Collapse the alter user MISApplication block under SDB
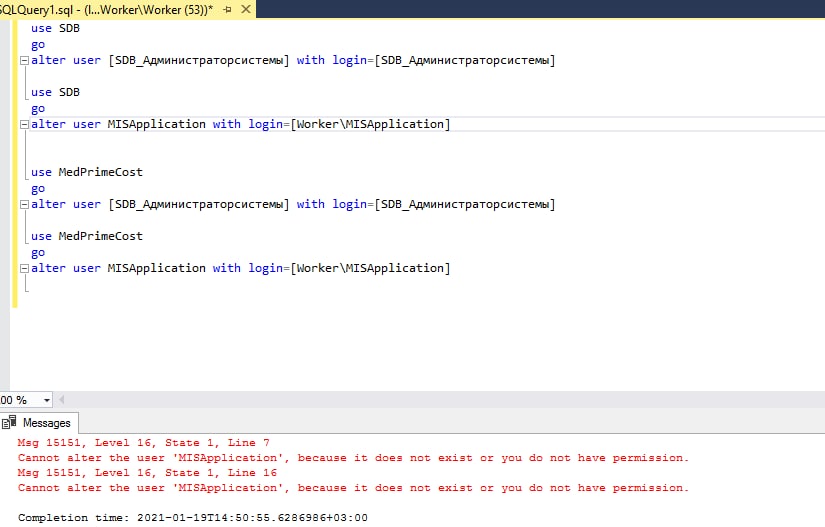 coord(24,125)
